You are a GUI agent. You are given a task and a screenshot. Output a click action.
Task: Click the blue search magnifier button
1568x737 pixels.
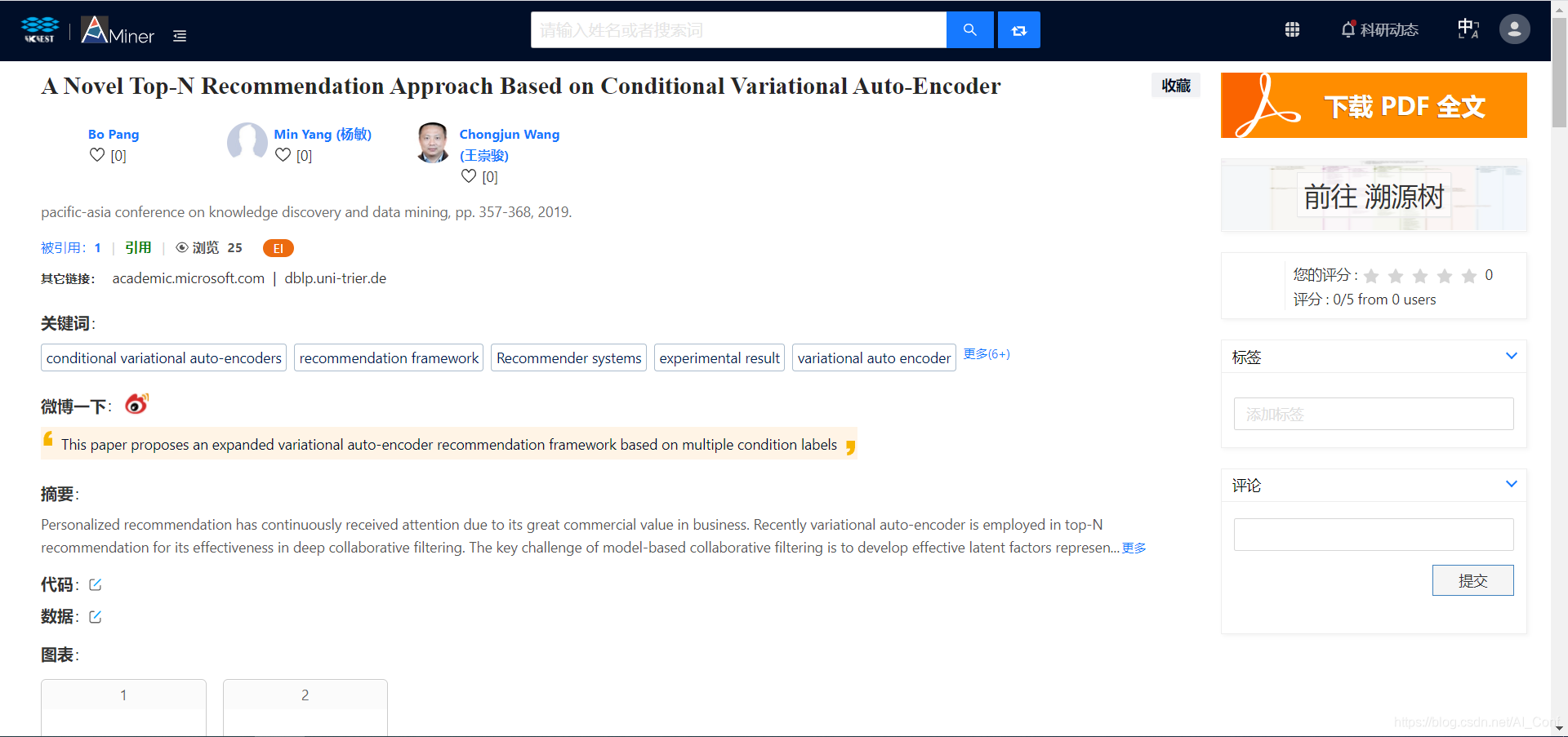click(970, 30)
